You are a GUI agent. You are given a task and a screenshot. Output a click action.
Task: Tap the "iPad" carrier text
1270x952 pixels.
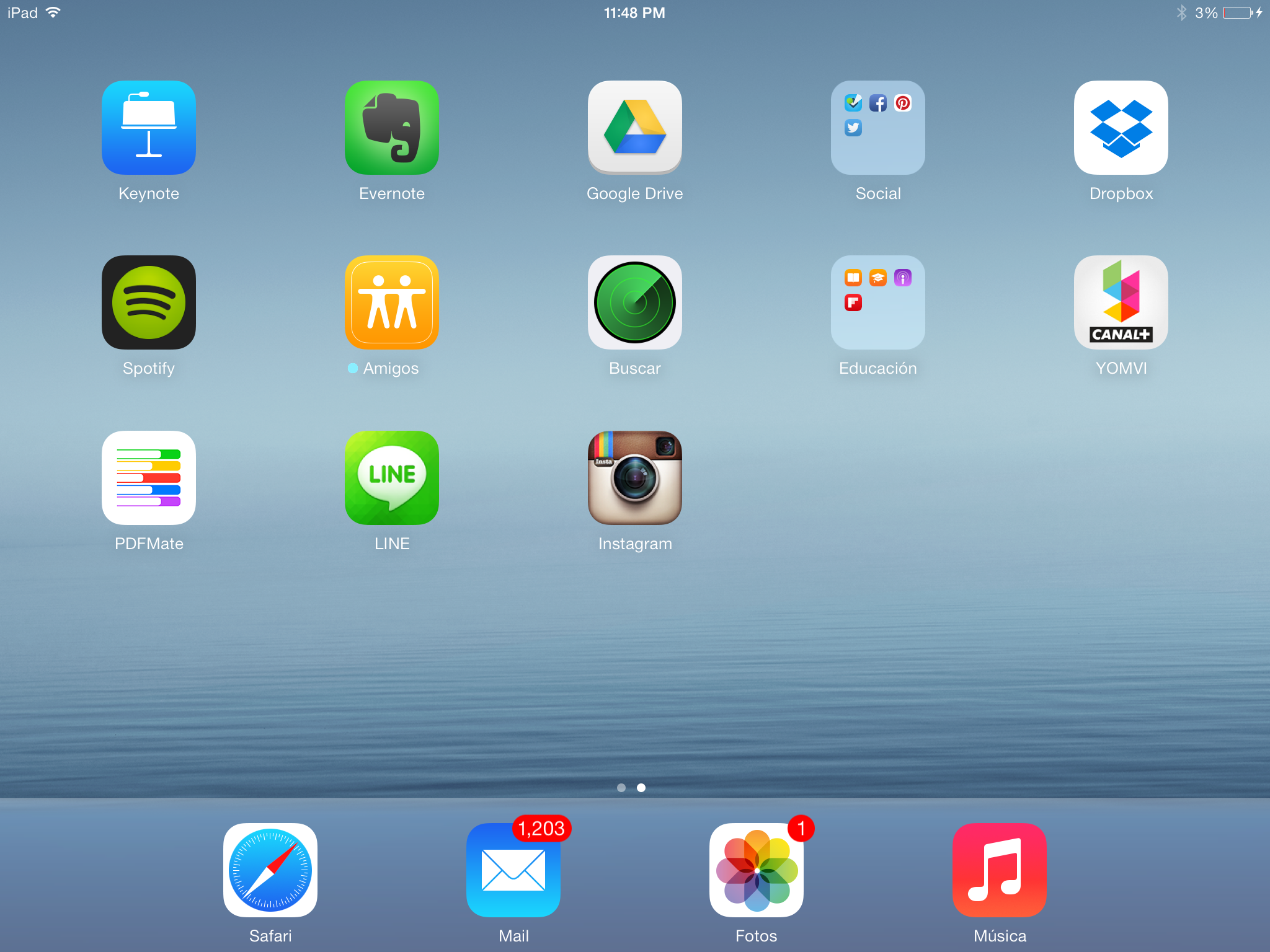[x=22, y=12]
